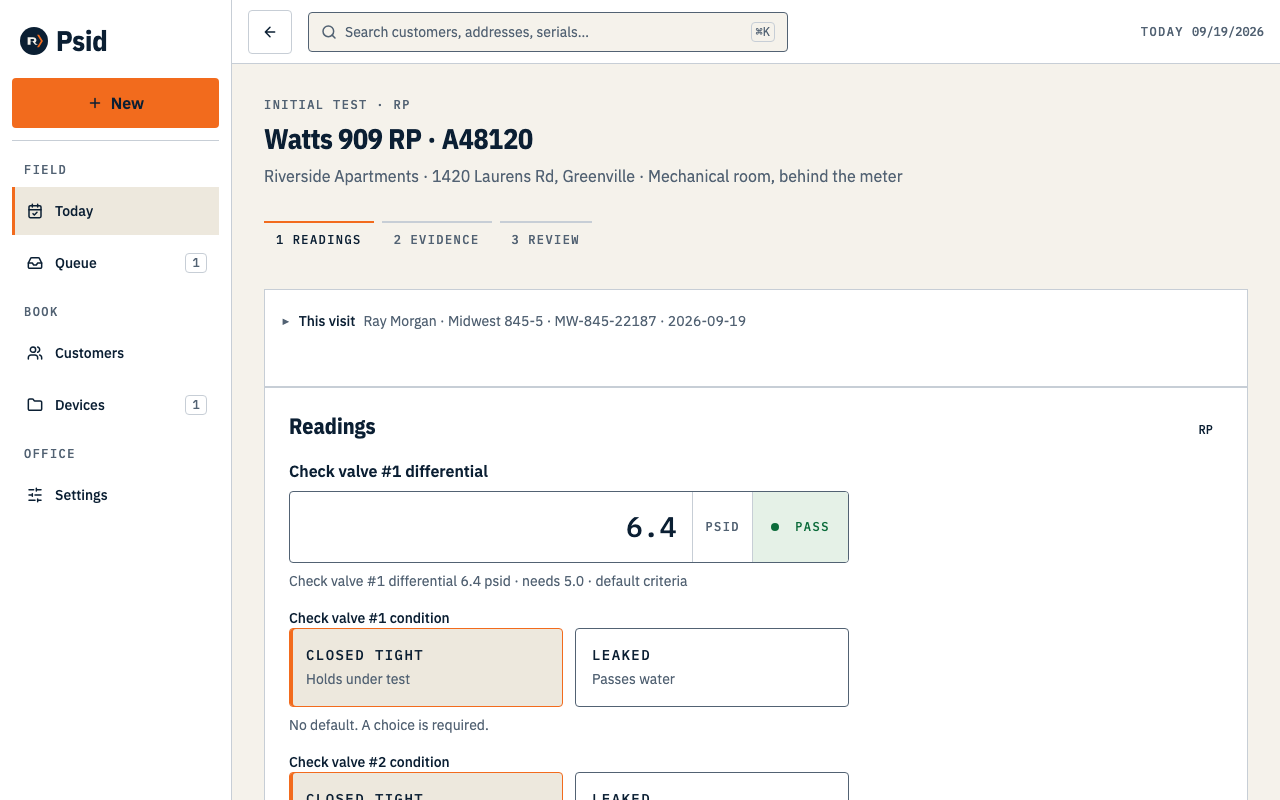
Task: Click the Check valve #1 differential input
Action: tap(491, 527)
